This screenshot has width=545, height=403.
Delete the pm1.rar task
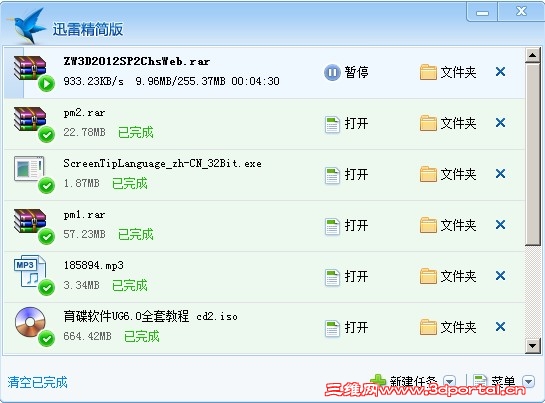(500, 225)
